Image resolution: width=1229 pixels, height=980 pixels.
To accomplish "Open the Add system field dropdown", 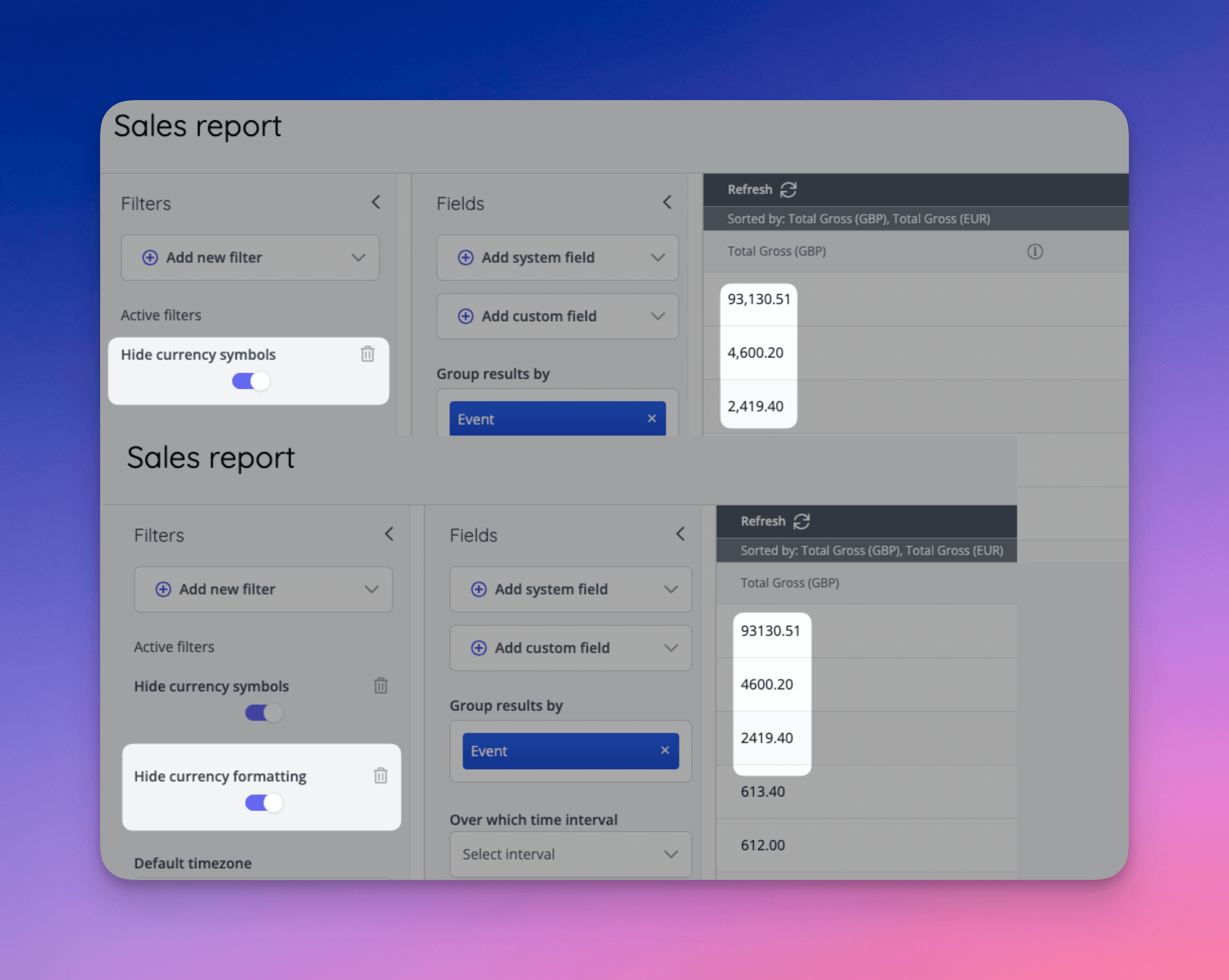I will [657, 258].
